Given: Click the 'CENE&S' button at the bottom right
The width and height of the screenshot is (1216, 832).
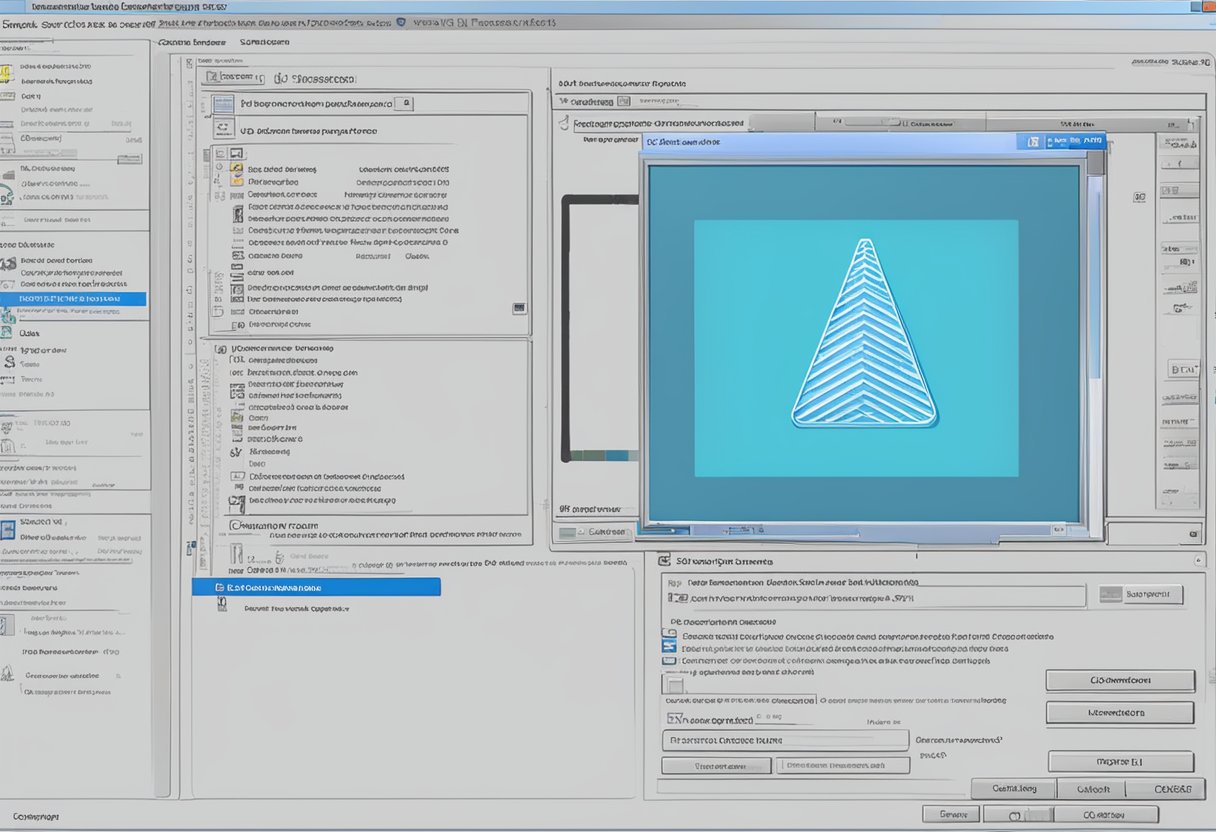Looking at the screenshot, I should point(1171,789).
